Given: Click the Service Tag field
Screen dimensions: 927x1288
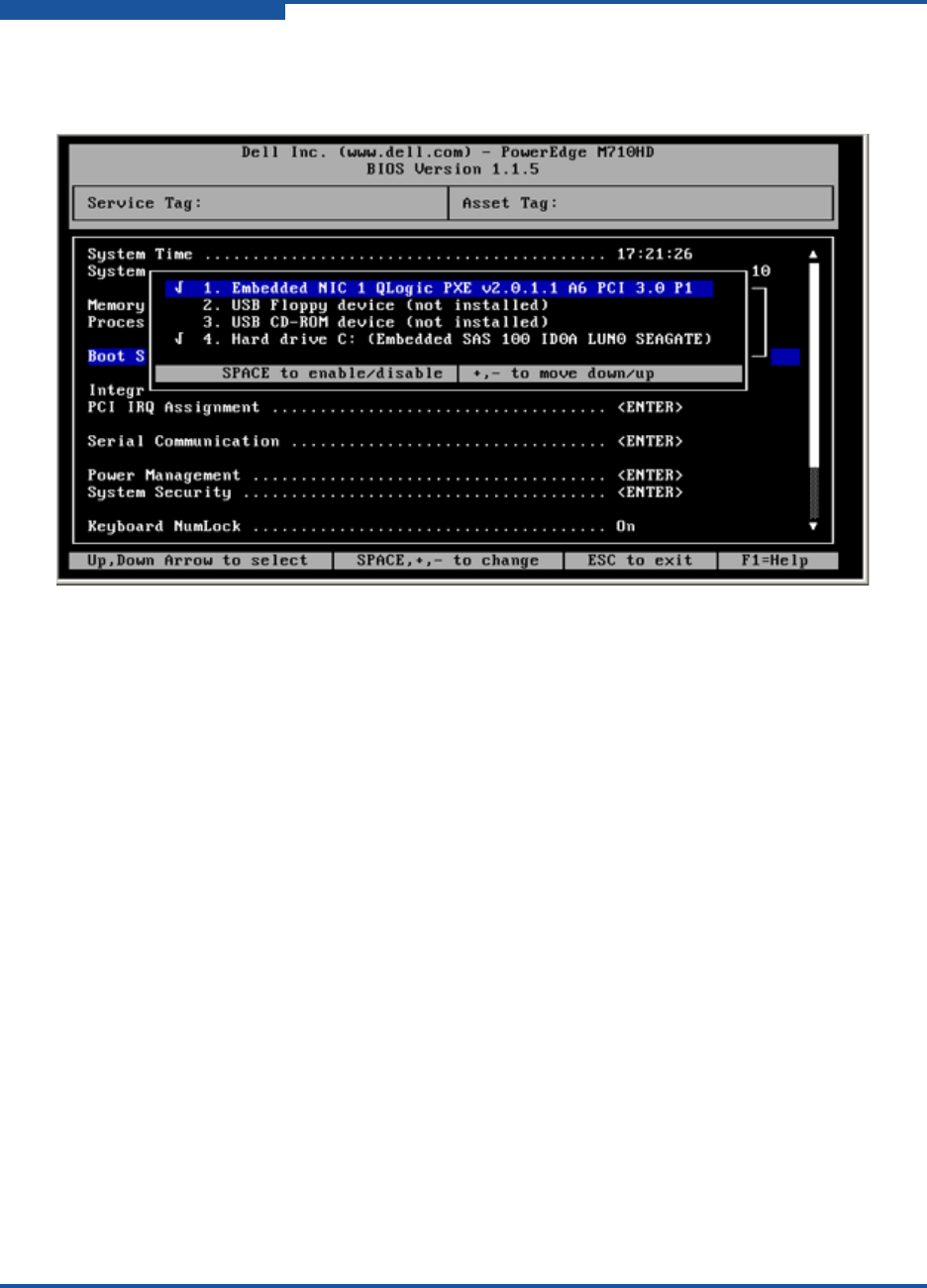Looking at the screenshot, I should tap(261, 203).
